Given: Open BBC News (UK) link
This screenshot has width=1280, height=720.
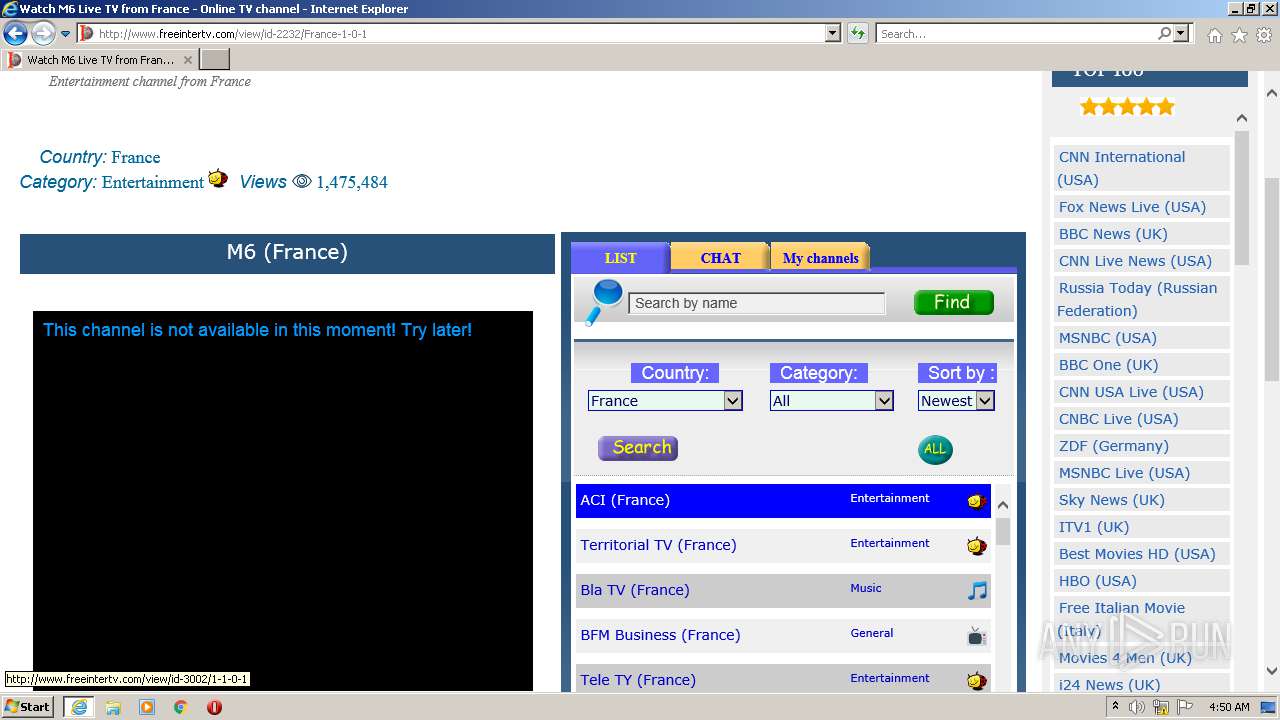Looking at the screenshot, I should click(1113, 234).
